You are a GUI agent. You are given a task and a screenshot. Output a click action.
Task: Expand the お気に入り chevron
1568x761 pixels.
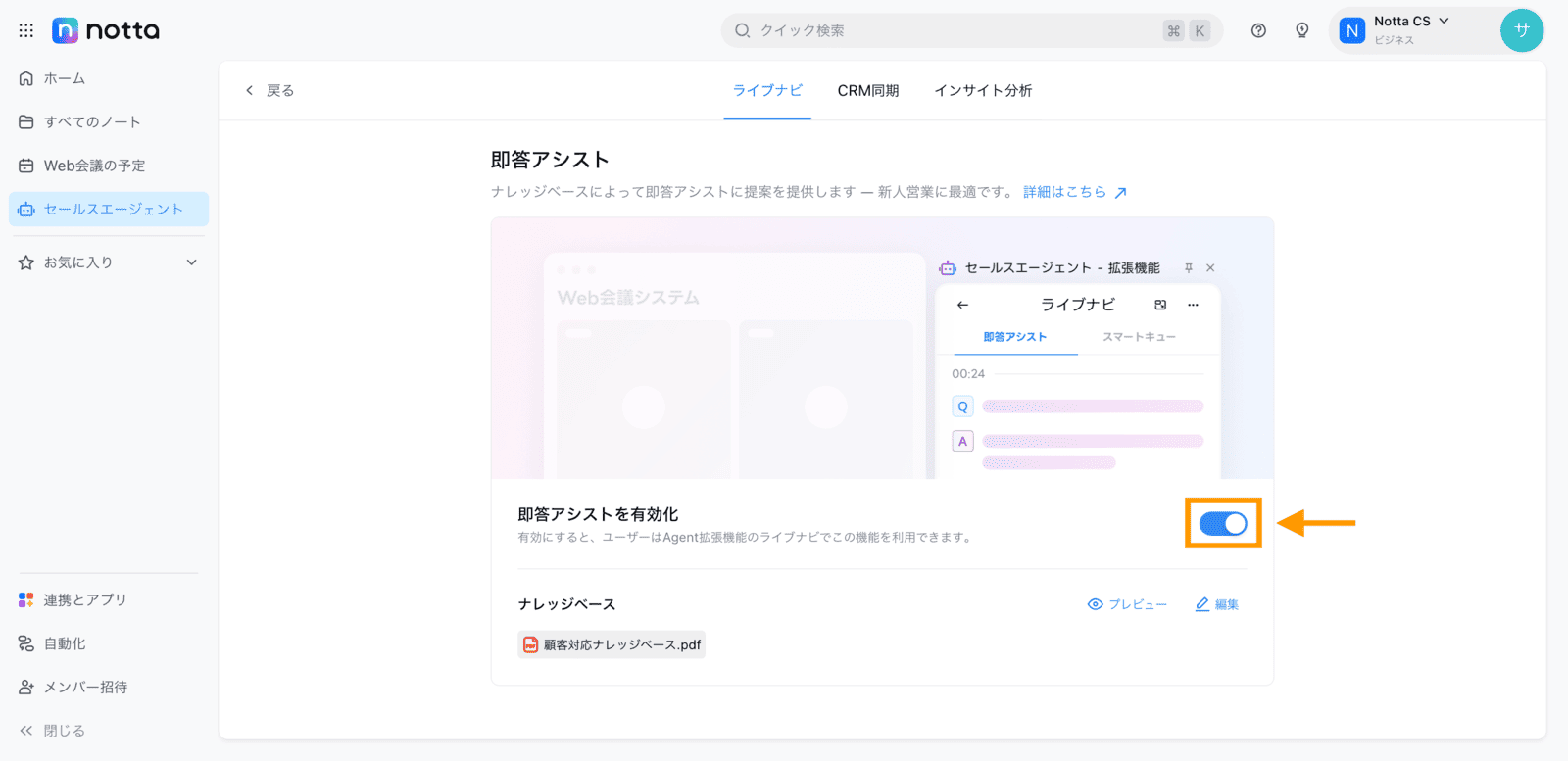click(x=192, y=262)
